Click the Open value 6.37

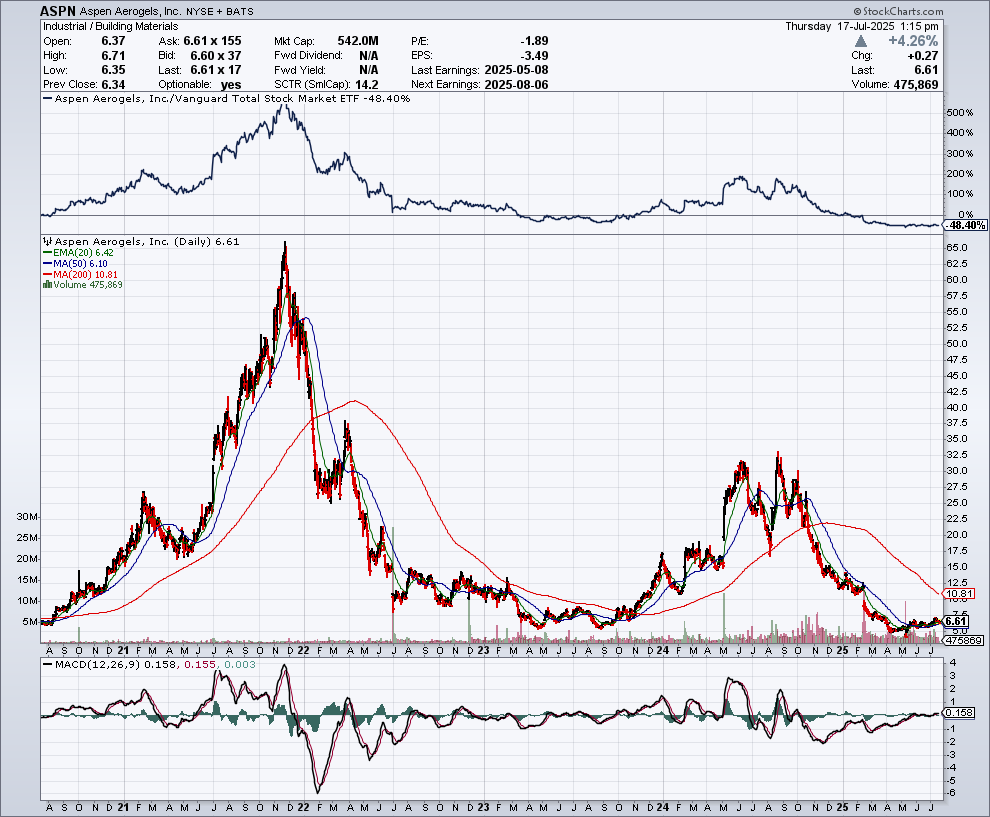114,41
